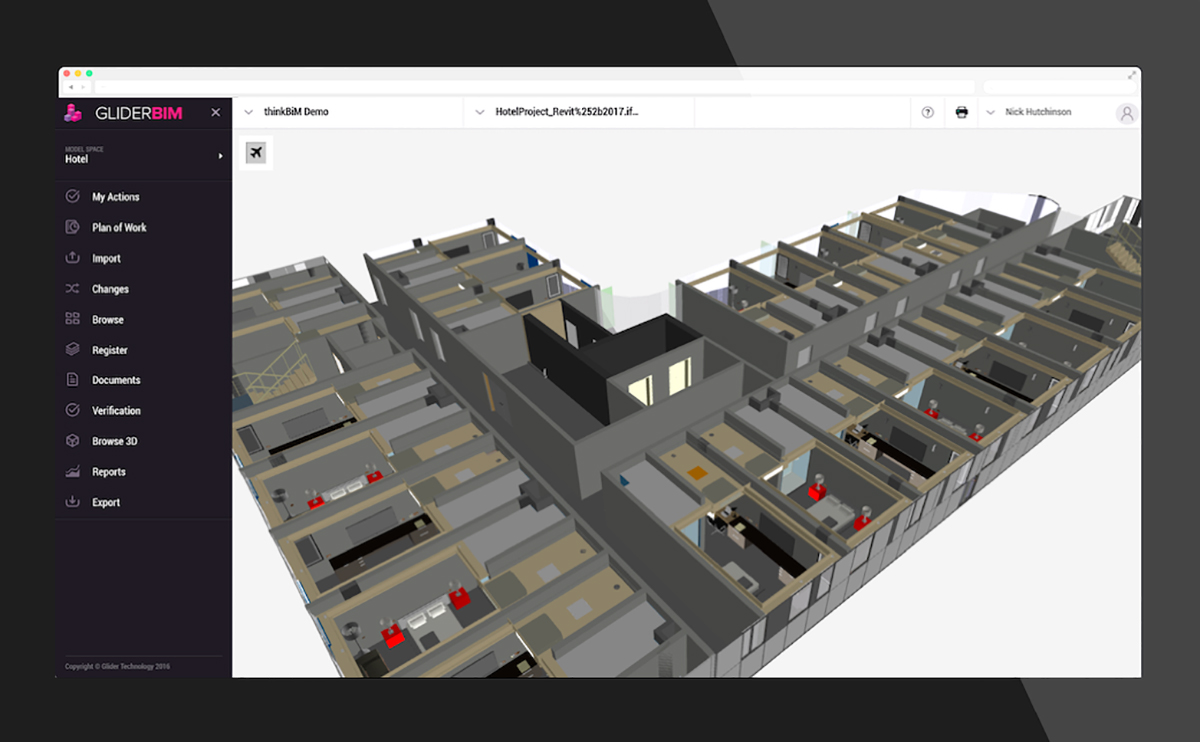This screenshot has height=742, width=1200.
Task: Open My Actions from the sidebar
Action: tap(115, 197)
